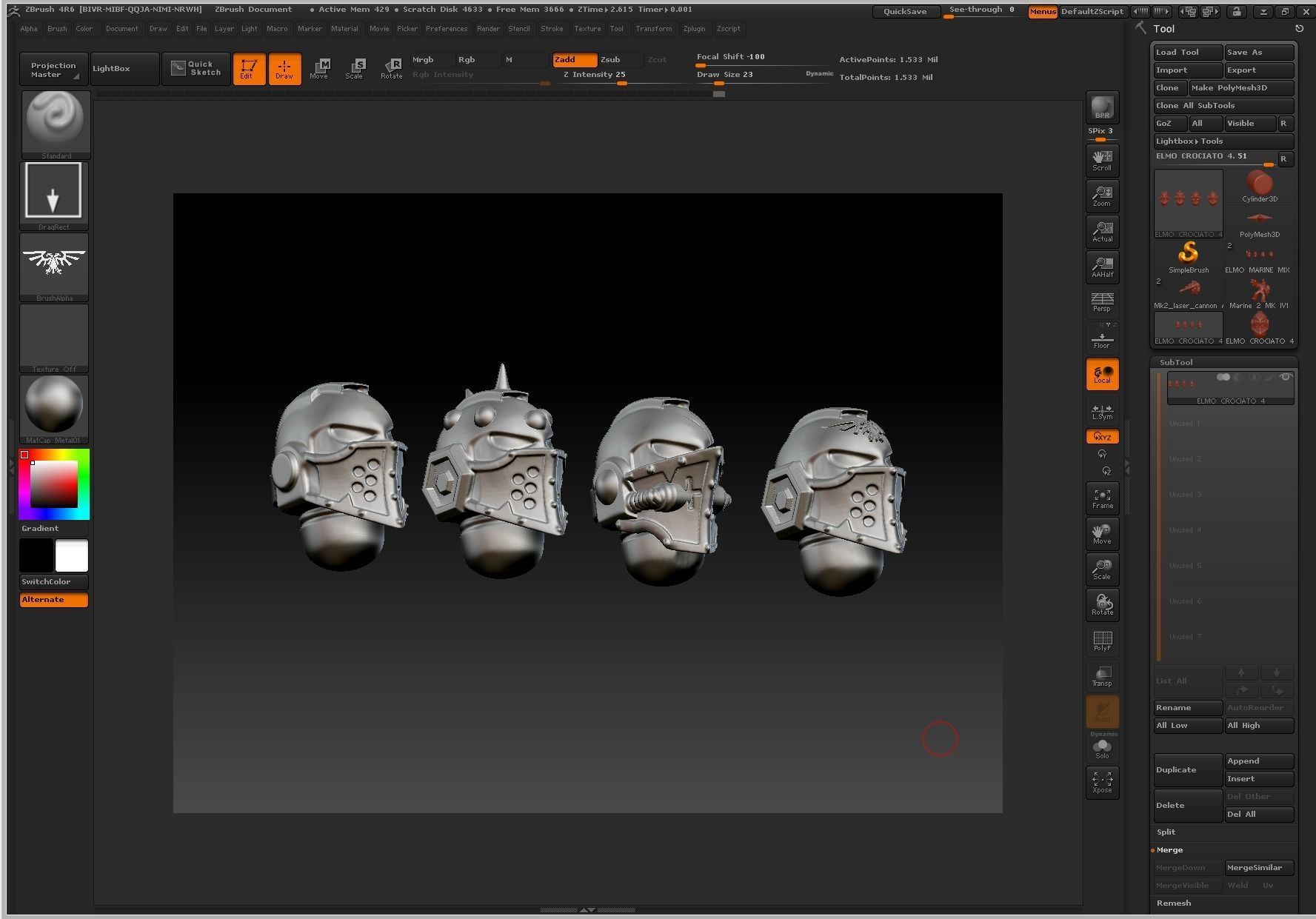
Task: Click the BPR render icon
Action: (x=1102, y=107)
